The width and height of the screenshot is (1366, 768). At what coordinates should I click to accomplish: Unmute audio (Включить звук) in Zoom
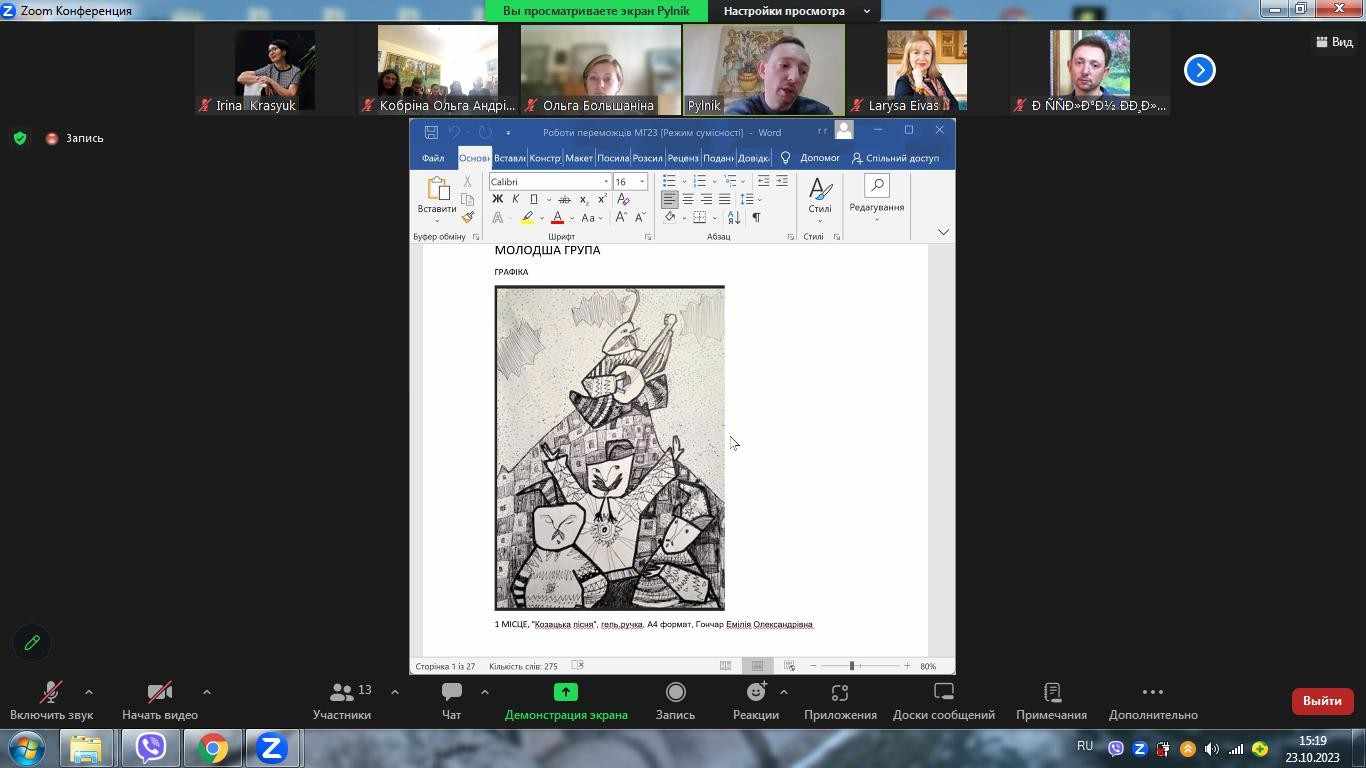click(51, 701)
